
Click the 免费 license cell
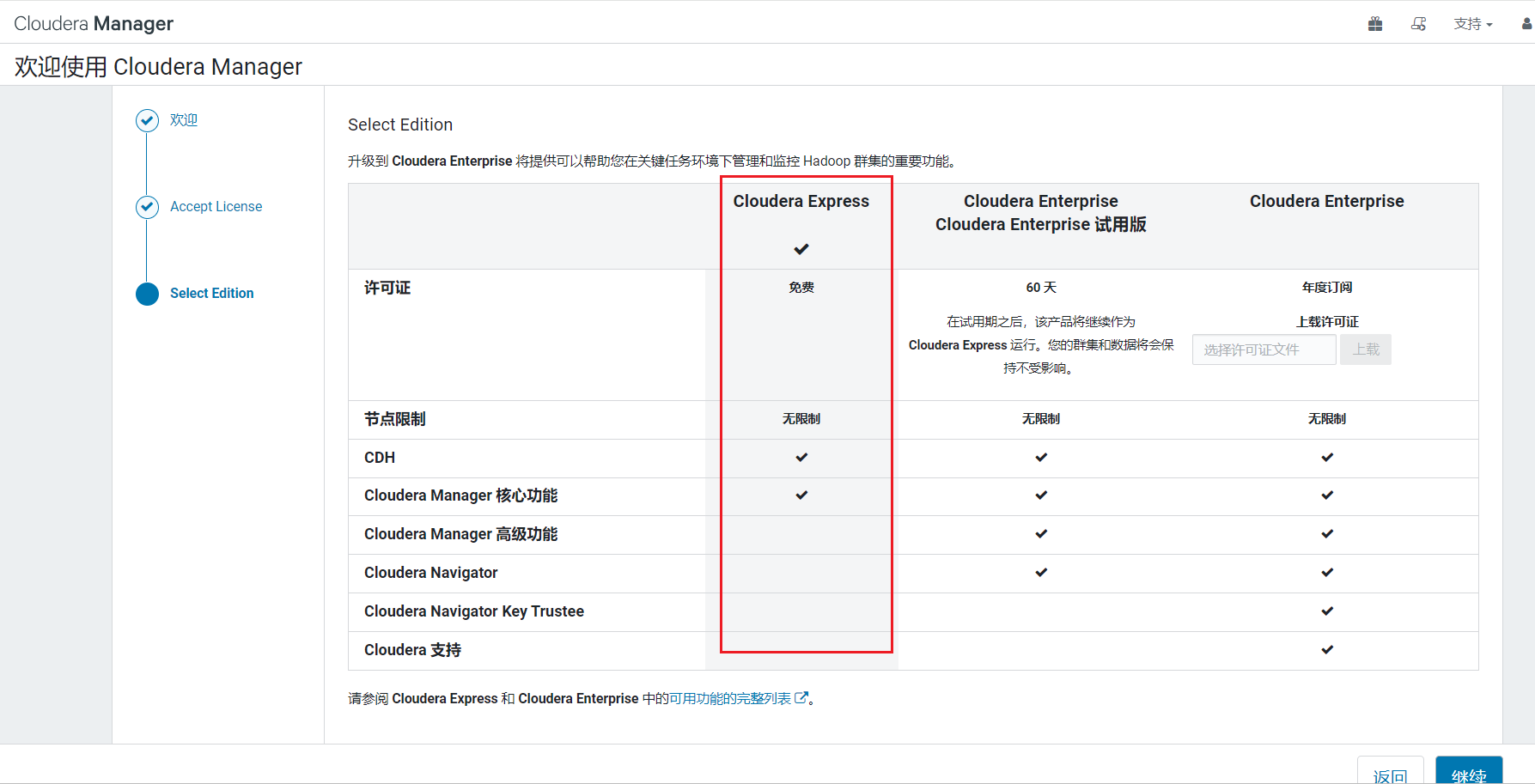801,288
